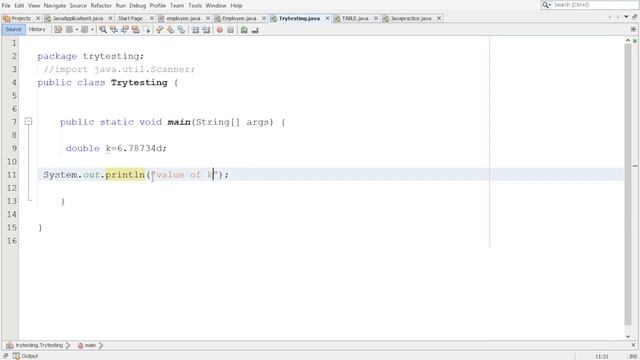The image size is (640, 360).
Task: Open the File menu
Action: pyautogui.click(x=6, y=6)
